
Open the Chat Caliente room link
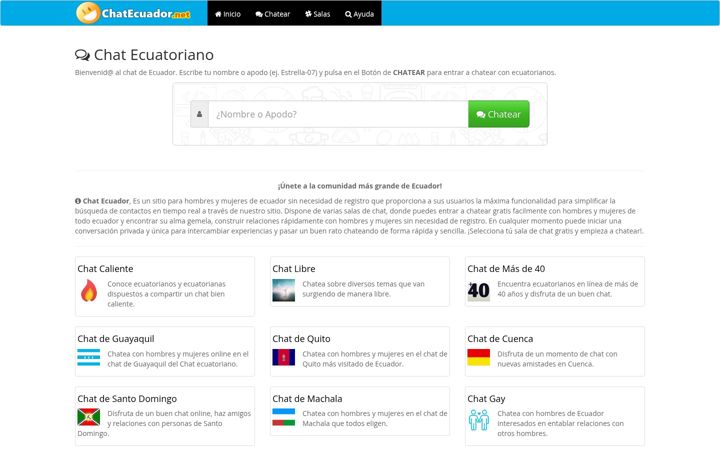pos(105,269)
